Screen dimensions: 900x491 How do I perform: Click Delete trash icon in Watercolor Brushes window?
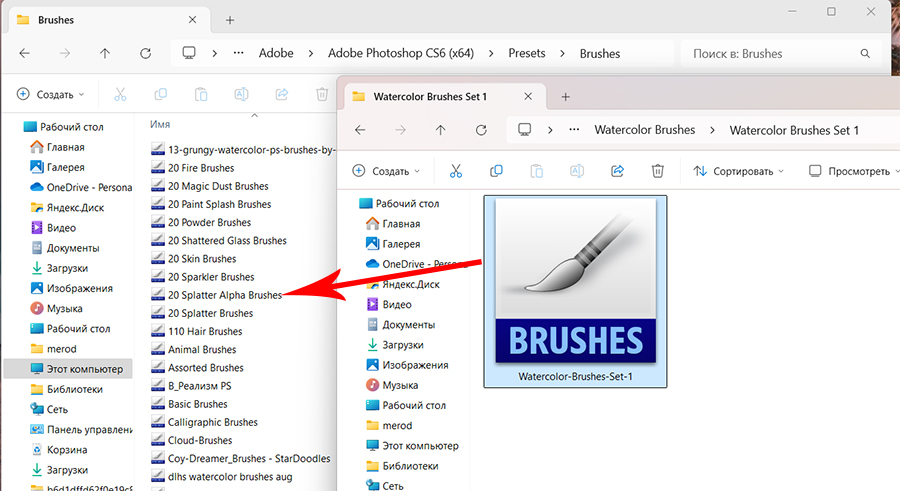pyautogui.click(x=657, y=171)
